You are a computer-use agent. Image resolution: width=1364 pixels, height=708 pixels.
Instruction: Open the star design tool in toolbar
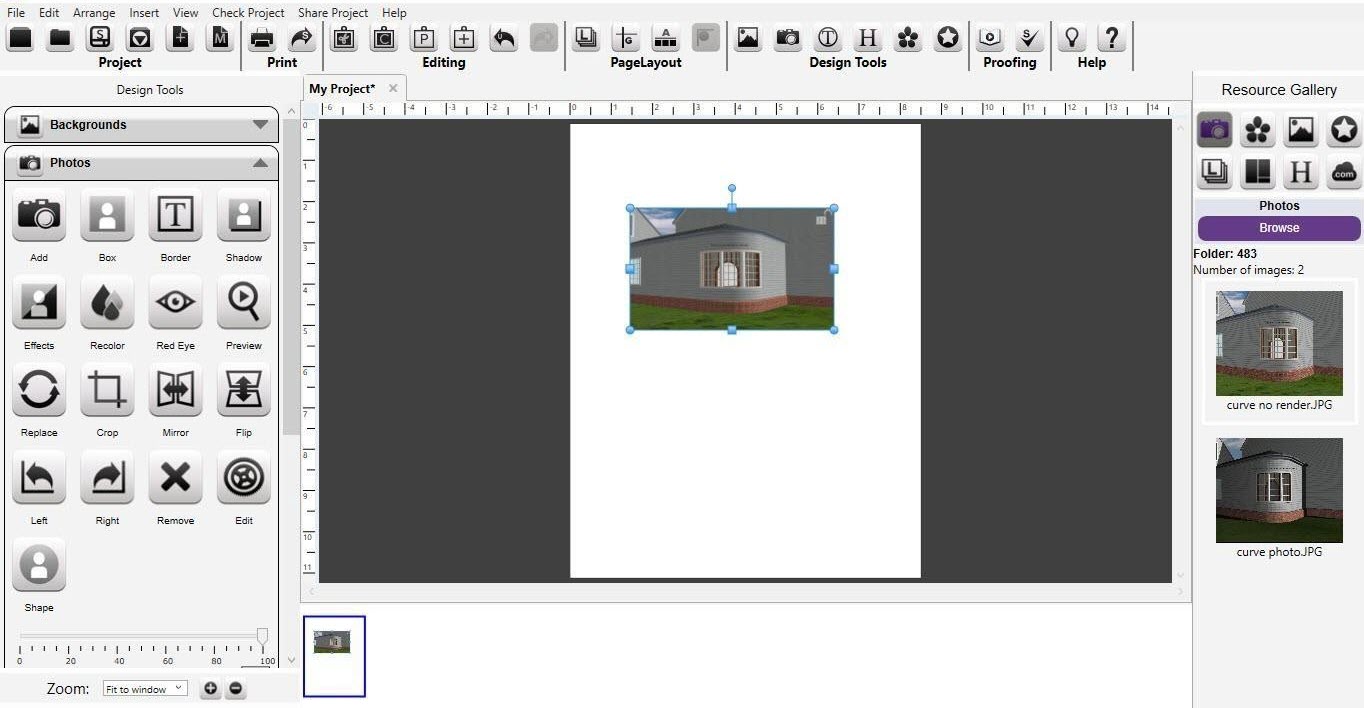tap(948, 38)
